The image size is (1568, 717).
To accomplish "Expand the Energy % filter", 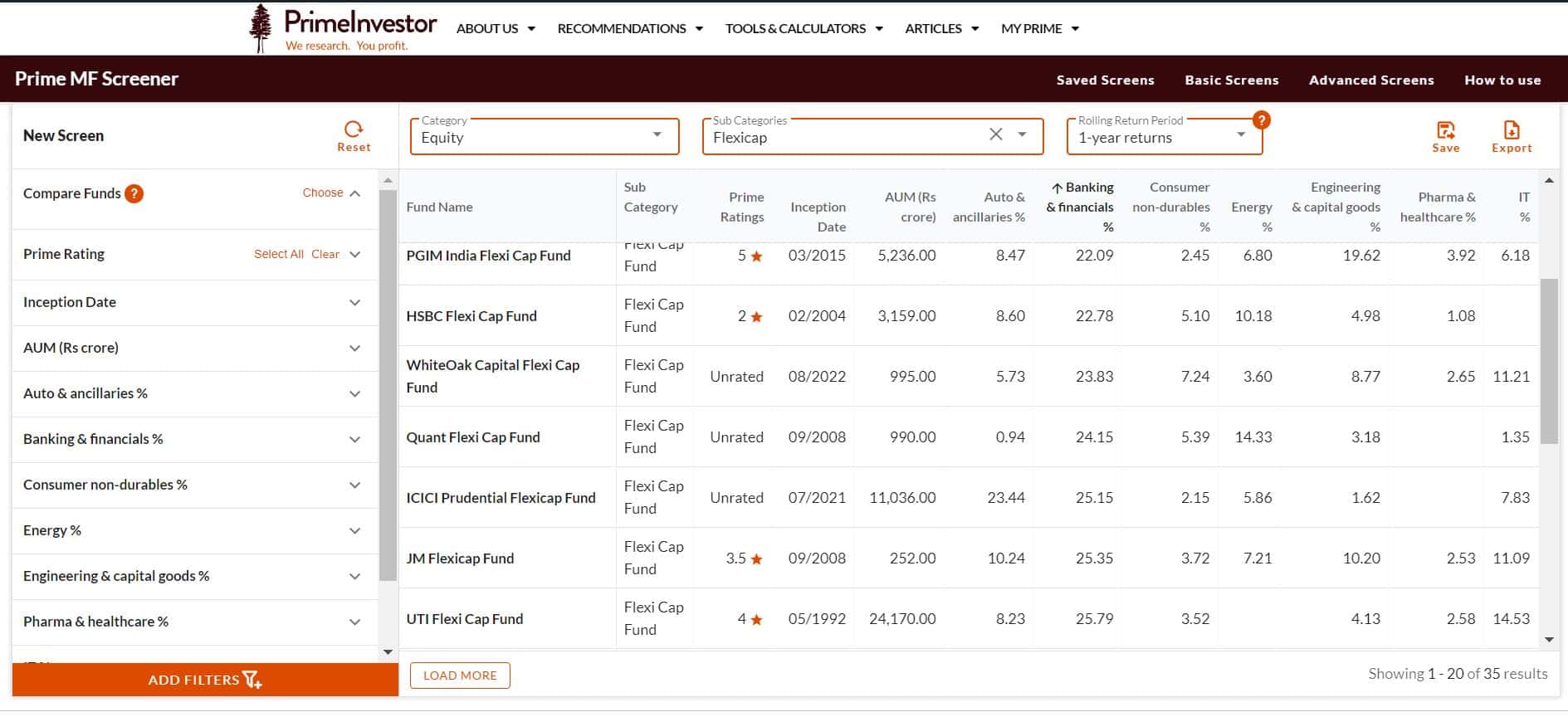I will tap(355, 531).
